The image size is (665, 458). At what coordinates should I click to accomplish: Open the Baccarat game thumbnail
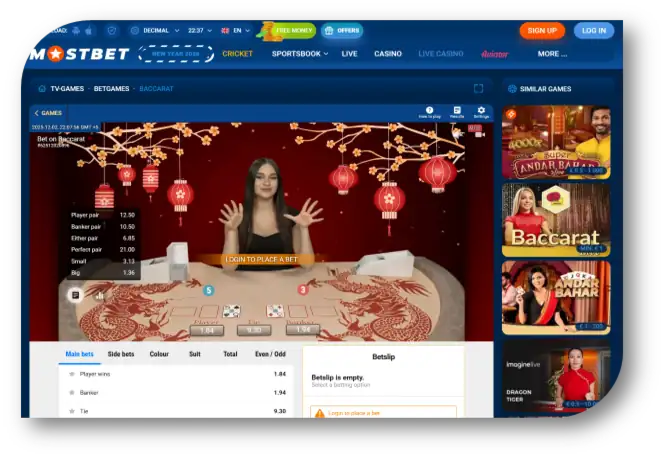(x=556, y=220)
